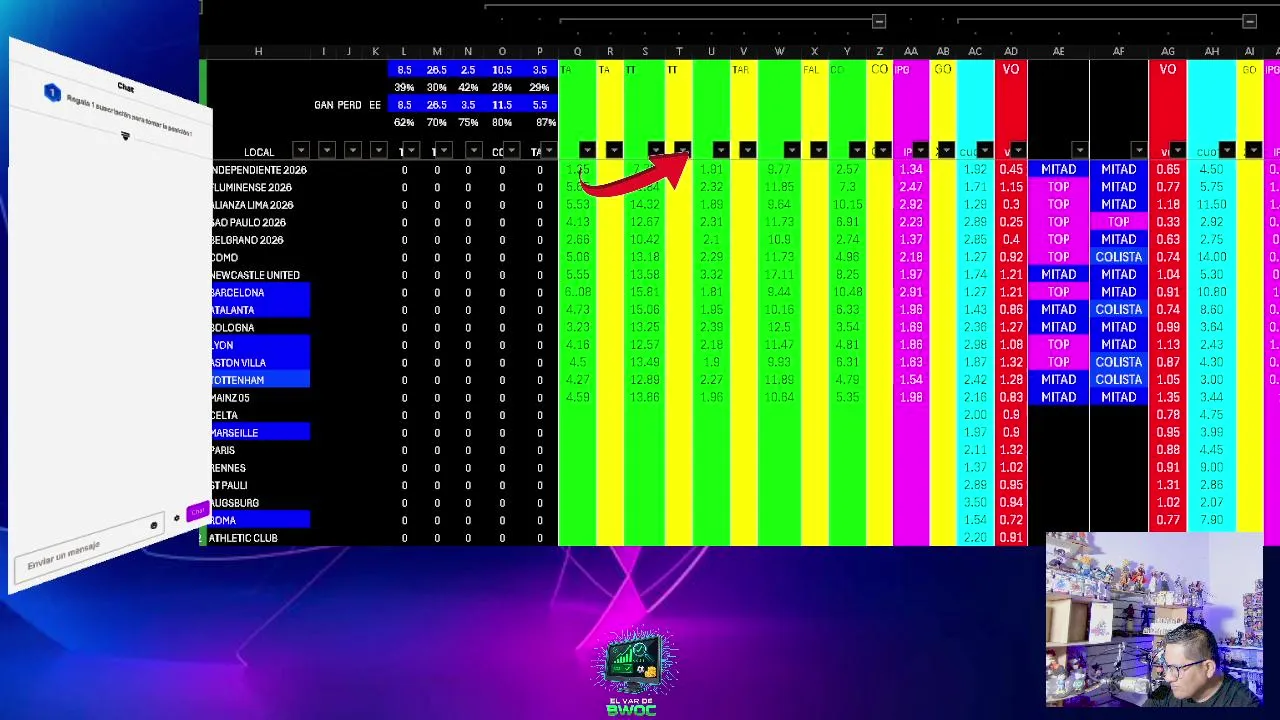Click the TOTTENHAM cell

pyautogui.click(x=259, y=380)
